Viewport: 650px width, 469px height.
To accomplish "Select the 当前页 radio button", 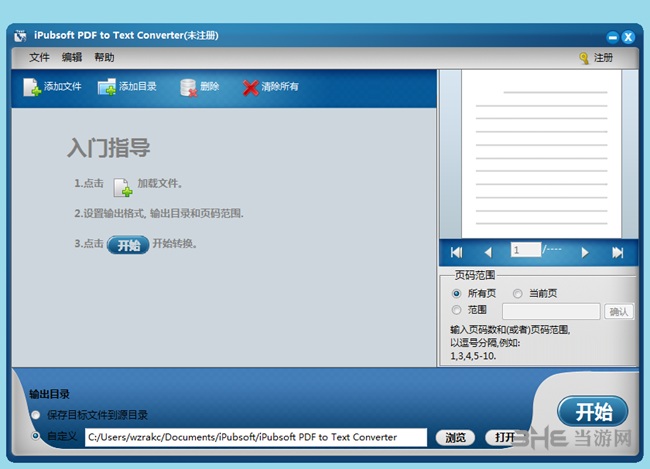I will point(517,294).
